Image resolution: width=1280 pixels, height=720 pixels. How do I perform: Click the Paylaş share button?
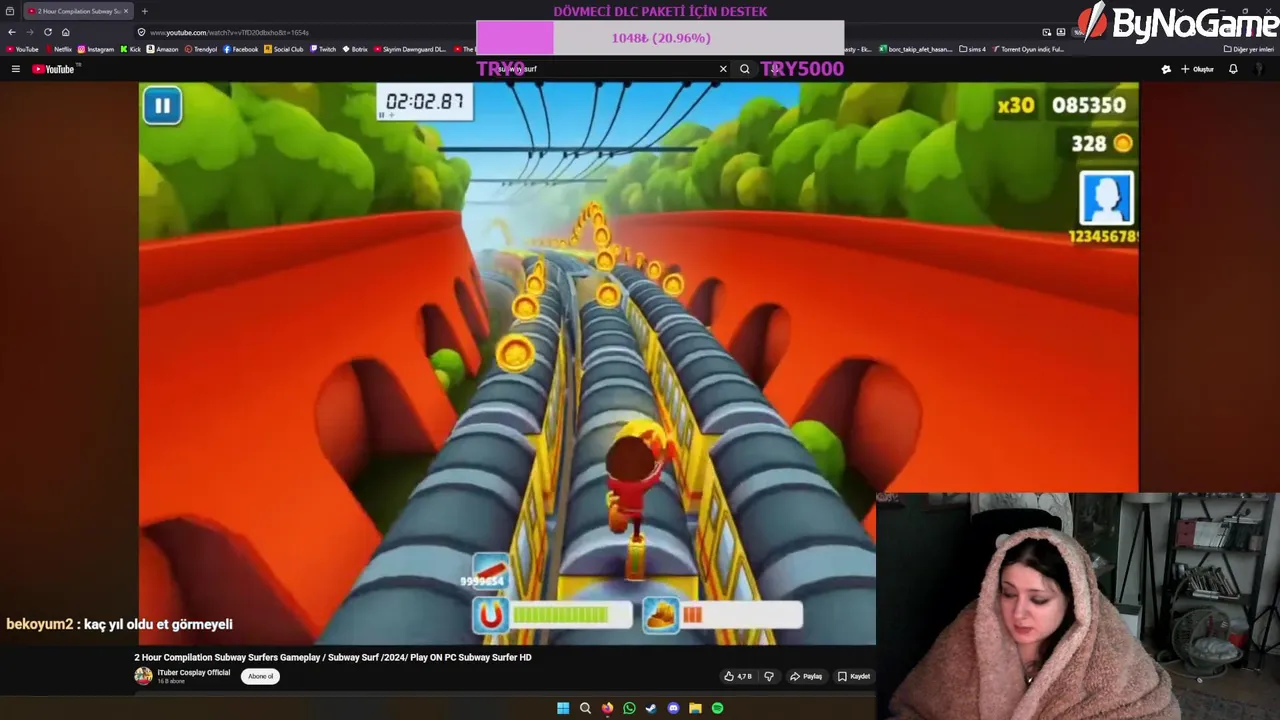[806, 676]
